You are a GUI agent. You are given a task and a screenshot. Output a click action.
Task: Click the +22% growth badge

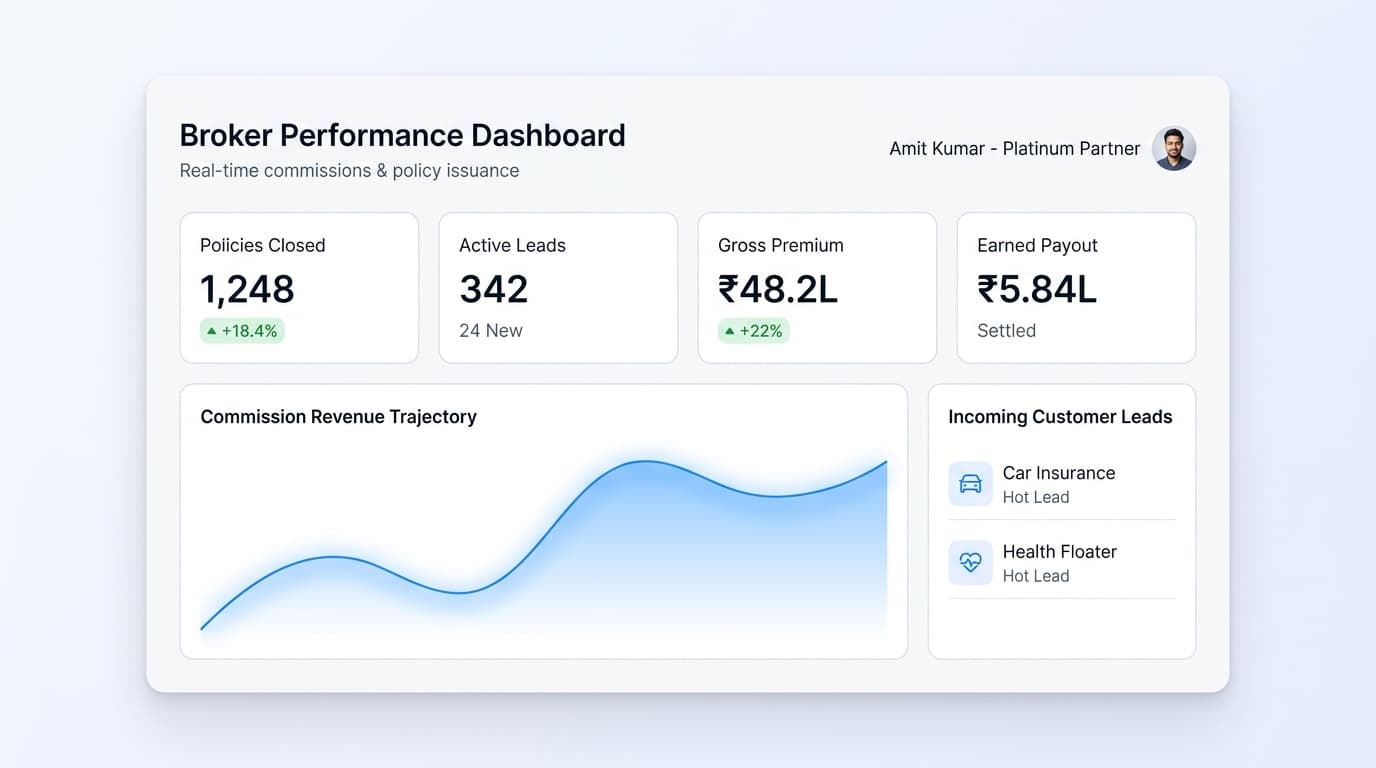pyautogui.click(x=754, y=331)
